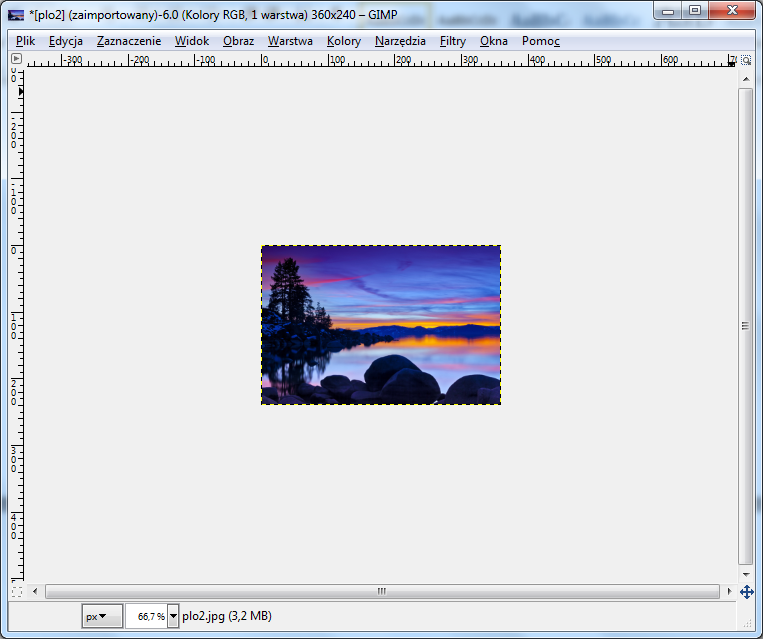Click the vertical scrollbar down arrow

[746, 575]
